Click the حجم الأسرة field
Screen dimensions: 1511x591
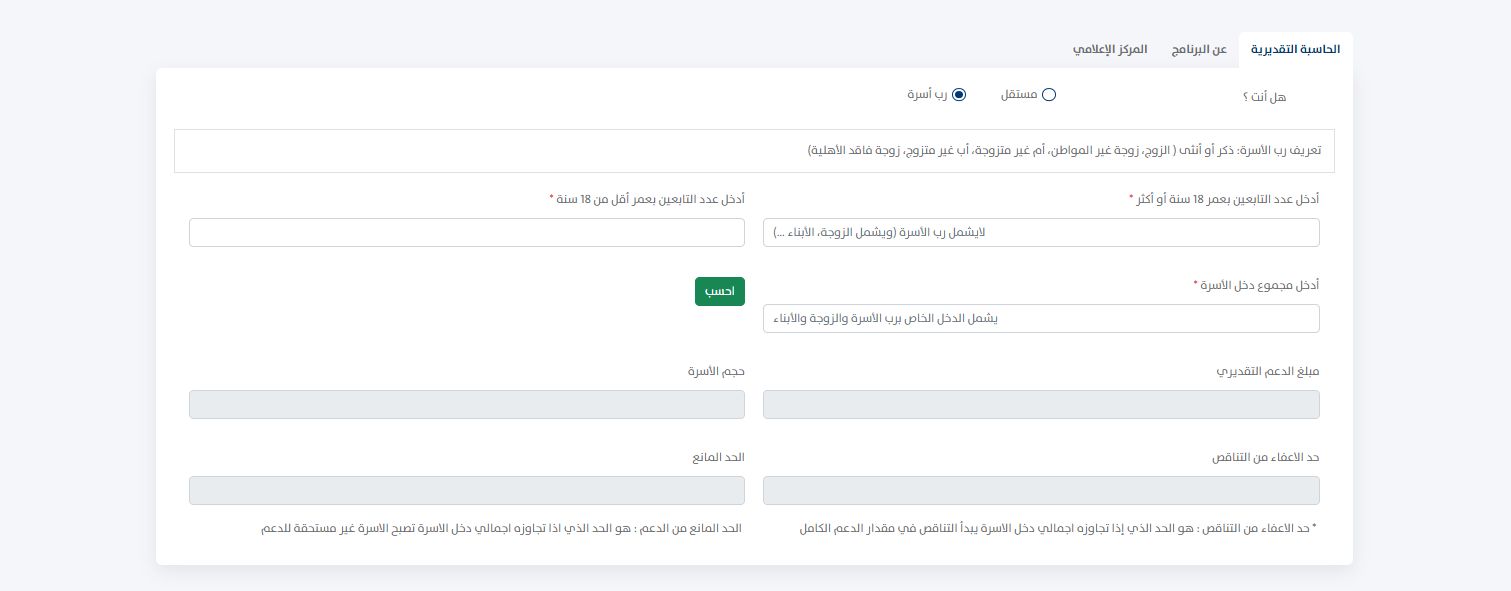(x=467, y=404)
